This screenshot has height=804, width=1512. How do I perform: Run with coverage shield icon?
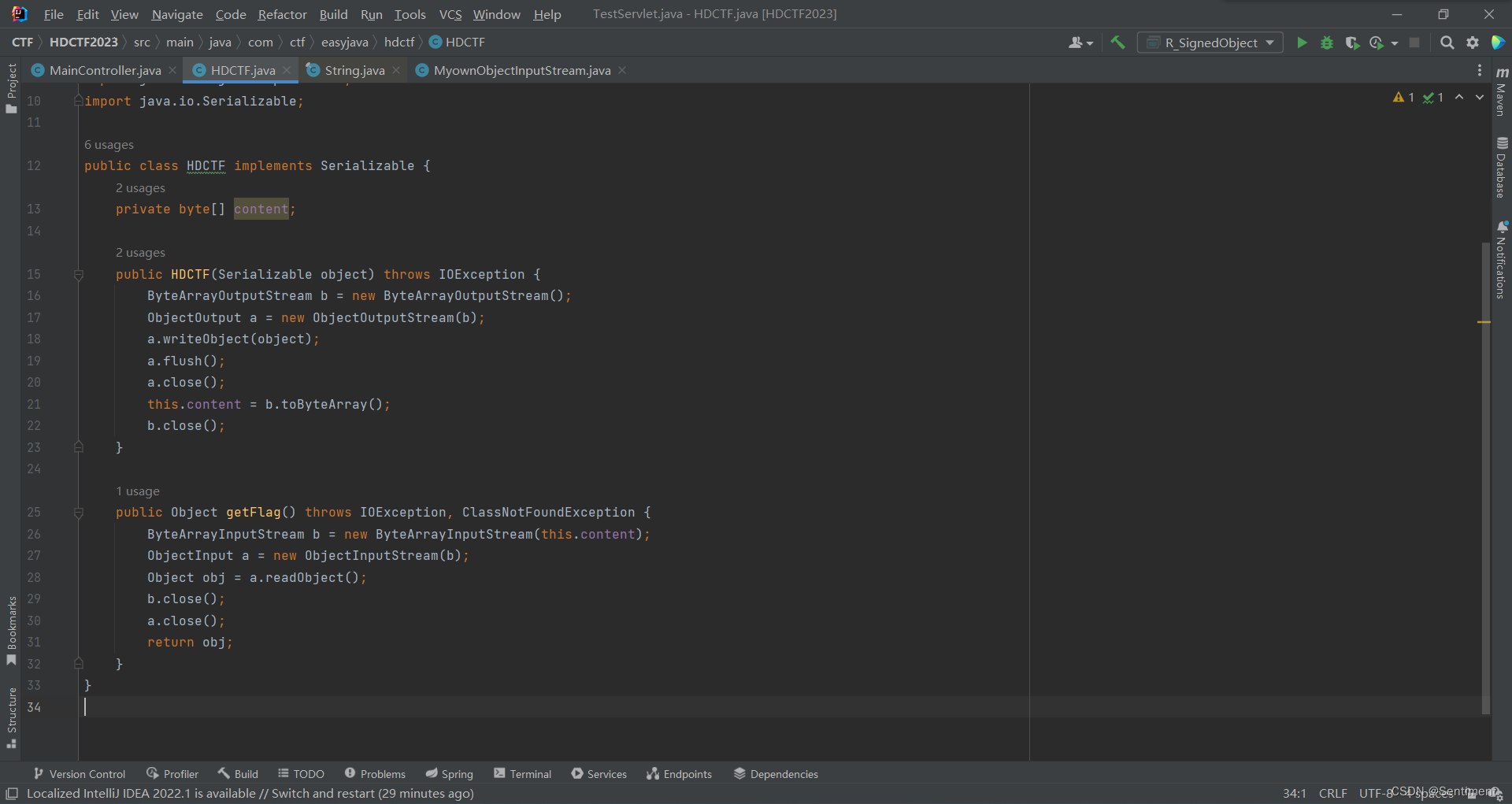[1352, 43]
